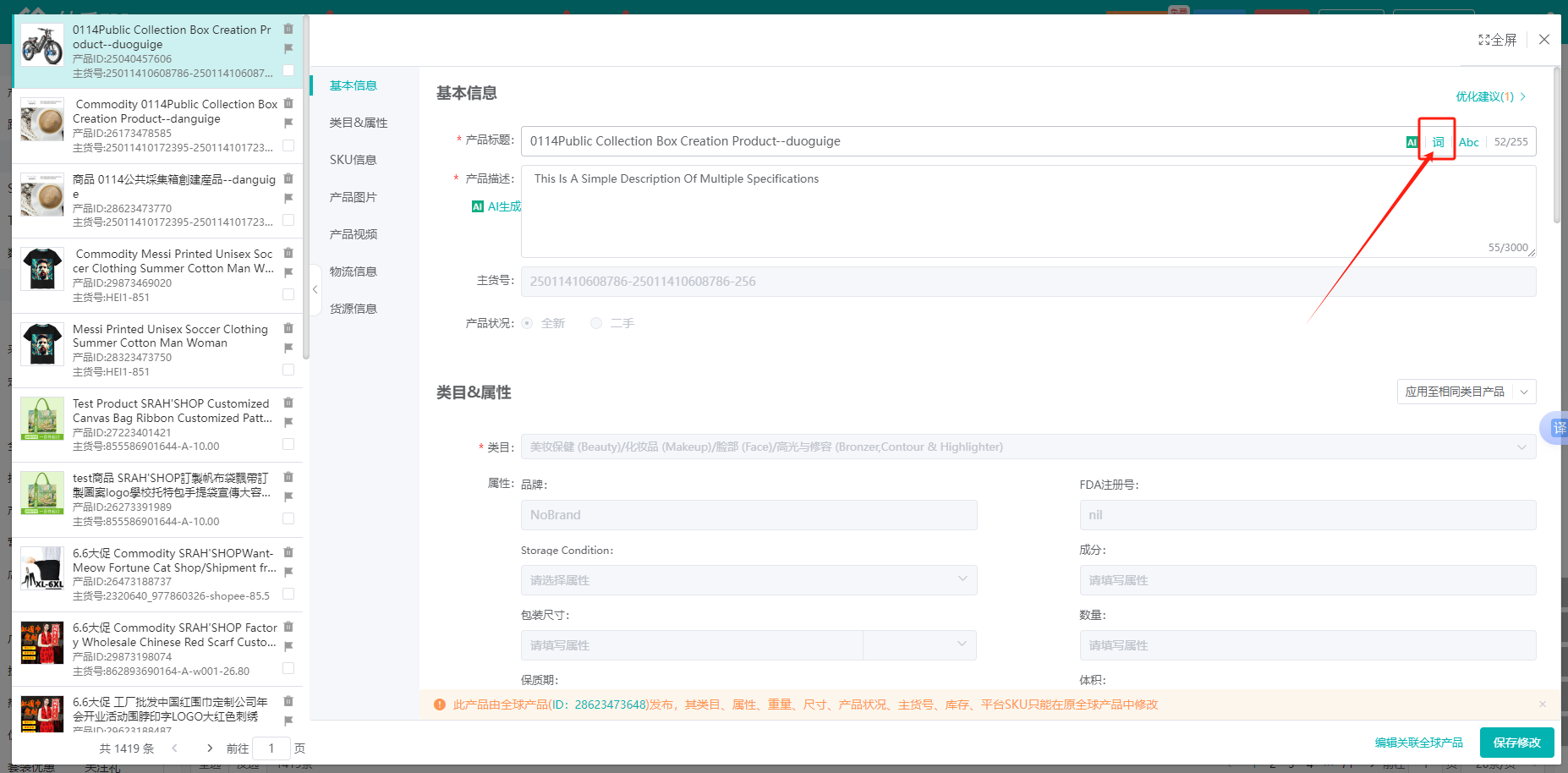Open Storage Condition attribute dropdown

point(748,580)
